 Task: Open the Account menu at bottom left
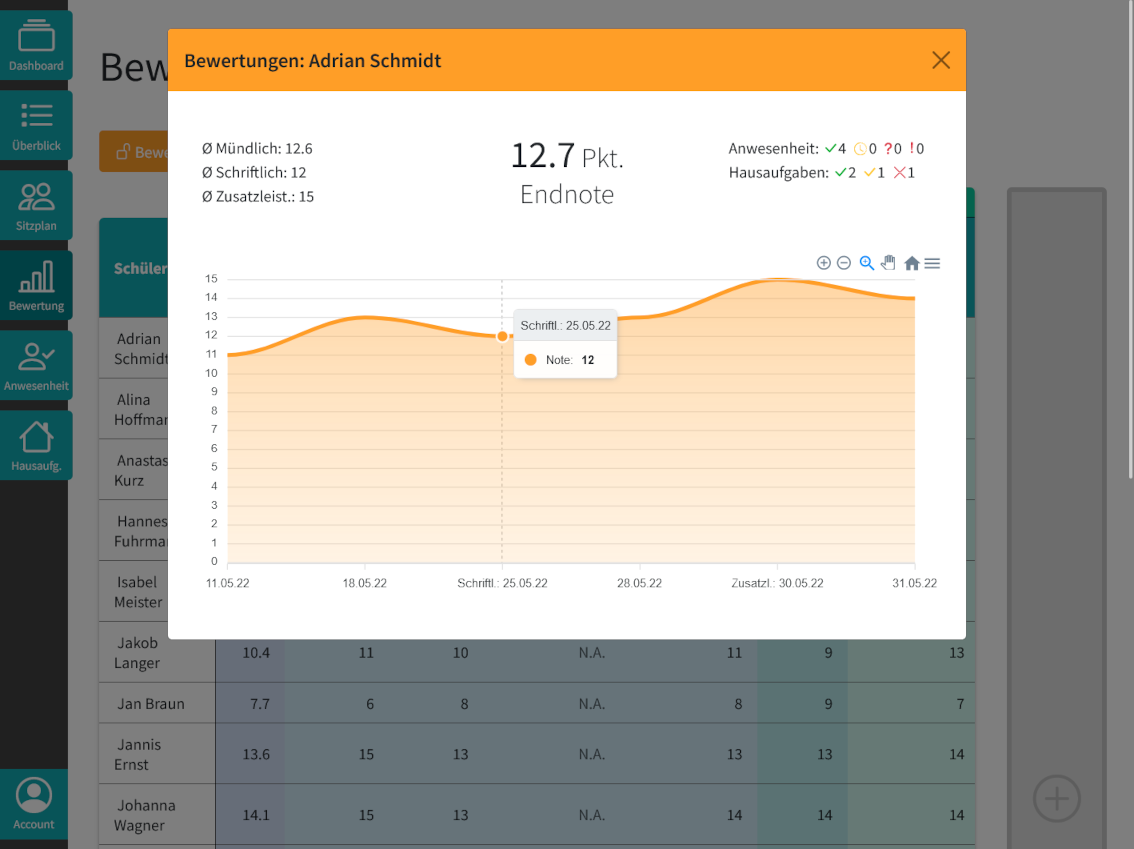pos(34,804)
